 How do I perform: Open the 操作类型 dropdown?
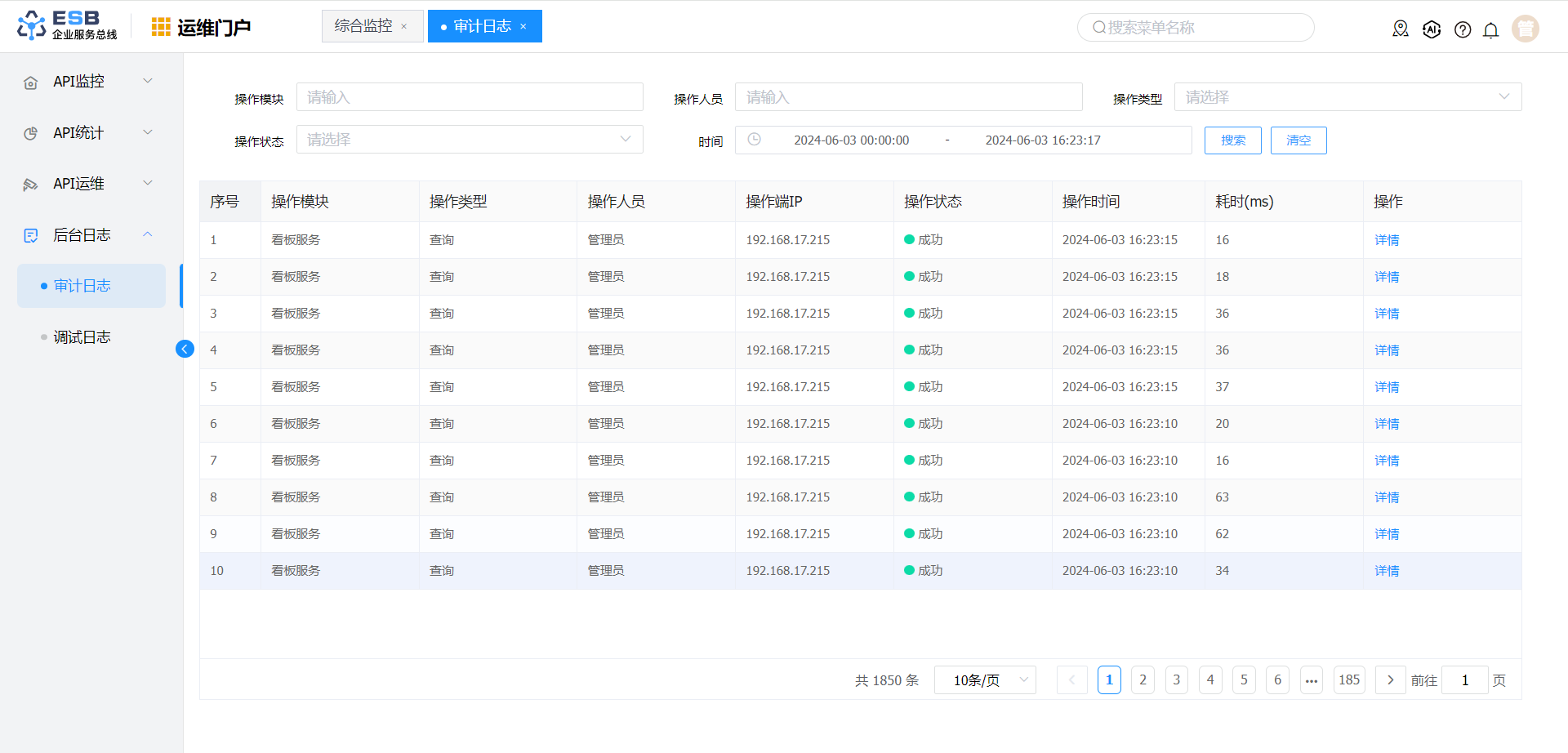point(1347,97)
